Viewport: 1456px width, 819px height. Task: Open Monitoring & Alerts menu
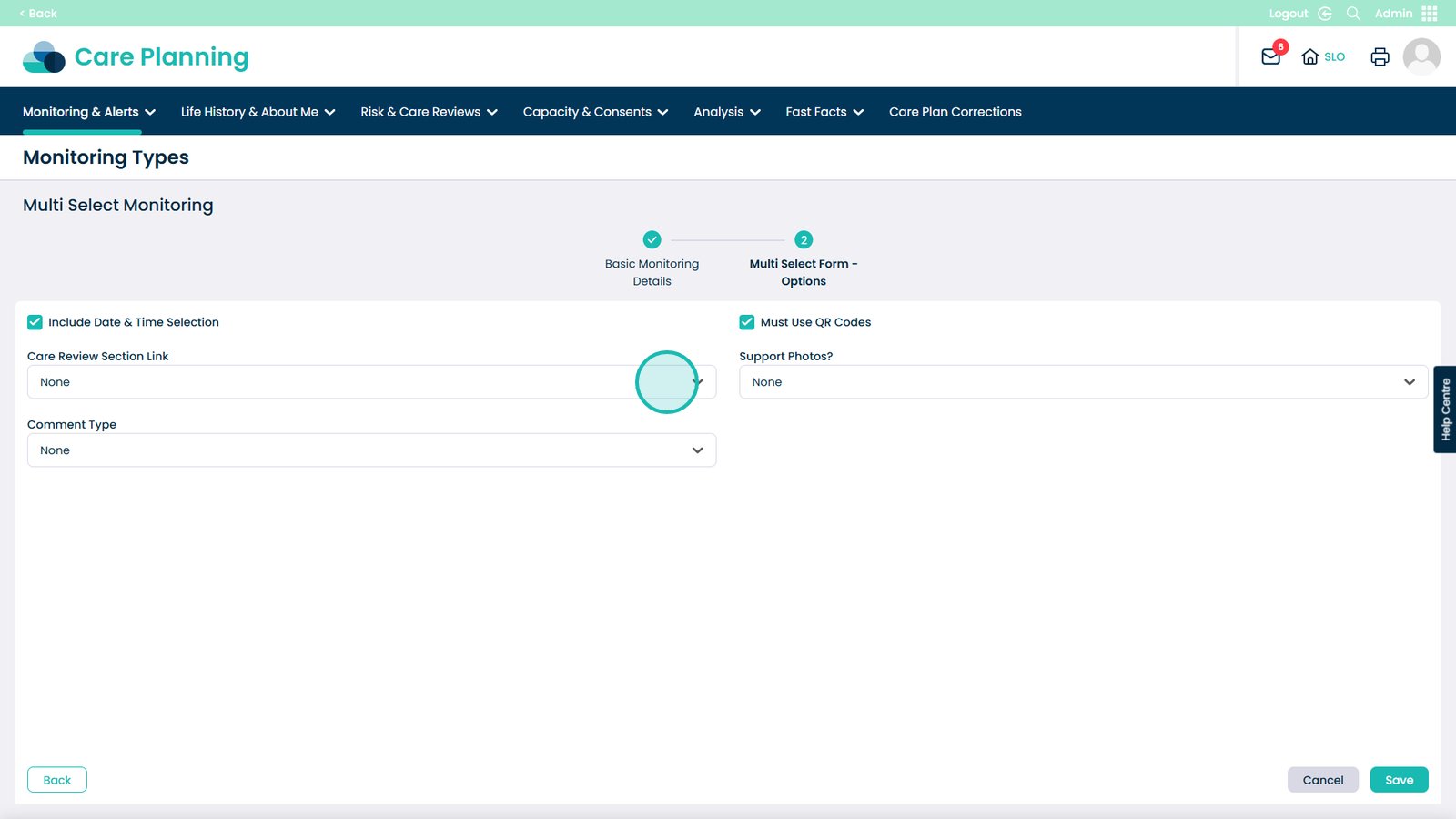(88, 112)
